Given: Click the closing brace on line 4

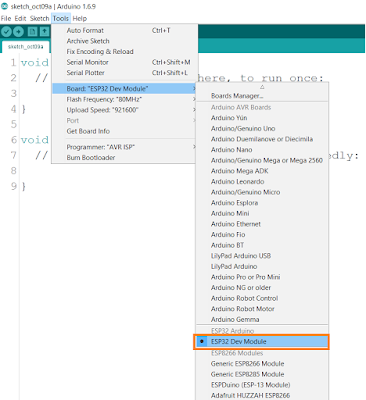Looking at the screenshot, I should point(24,109).
